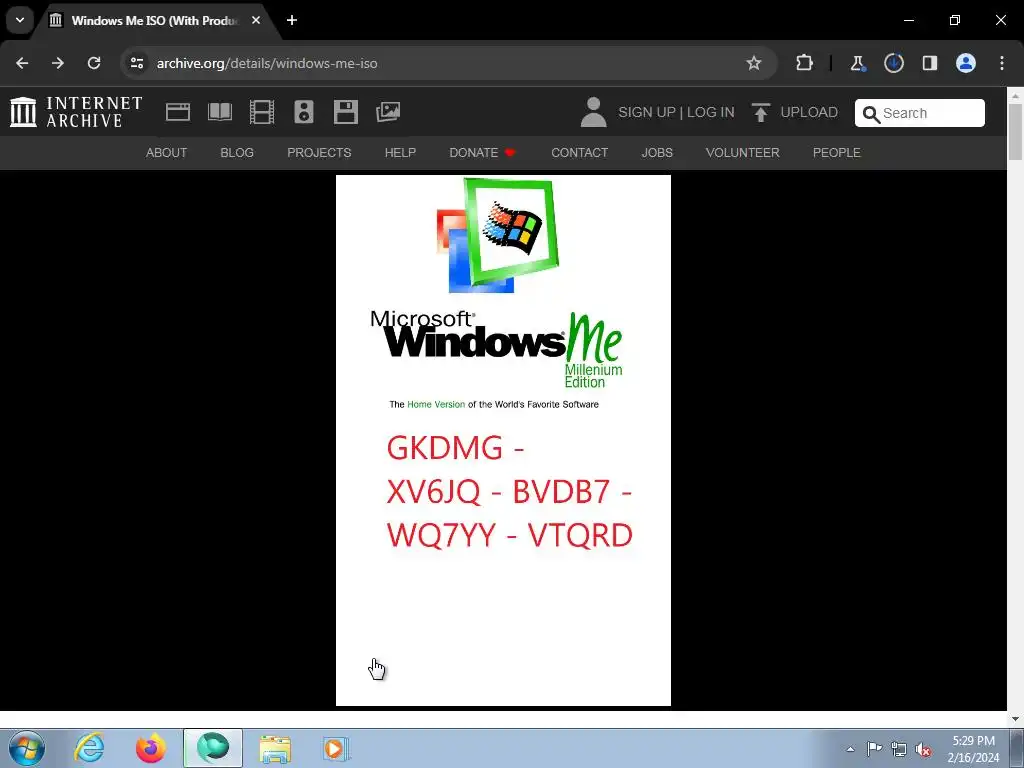Screen dimensions: 1024x768
Task: Bookmark this page with the star
Action: pyautogui.click(x=754, y=63)
